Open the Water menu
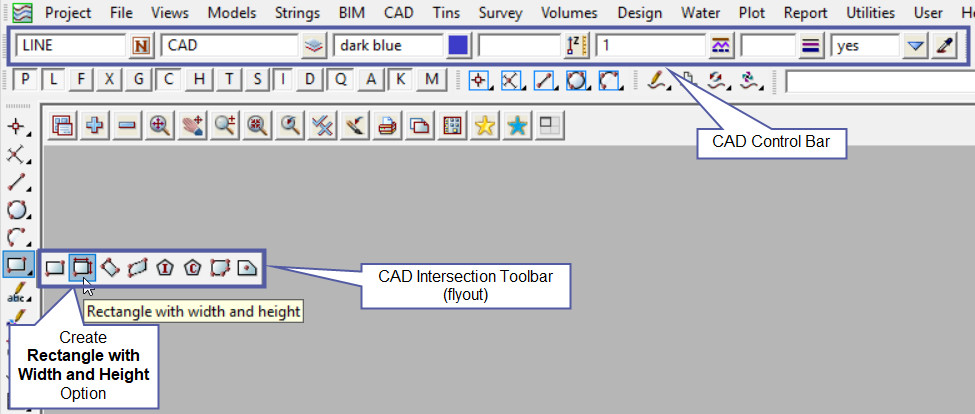Screen dimensions: 975x414 (700, 12)
